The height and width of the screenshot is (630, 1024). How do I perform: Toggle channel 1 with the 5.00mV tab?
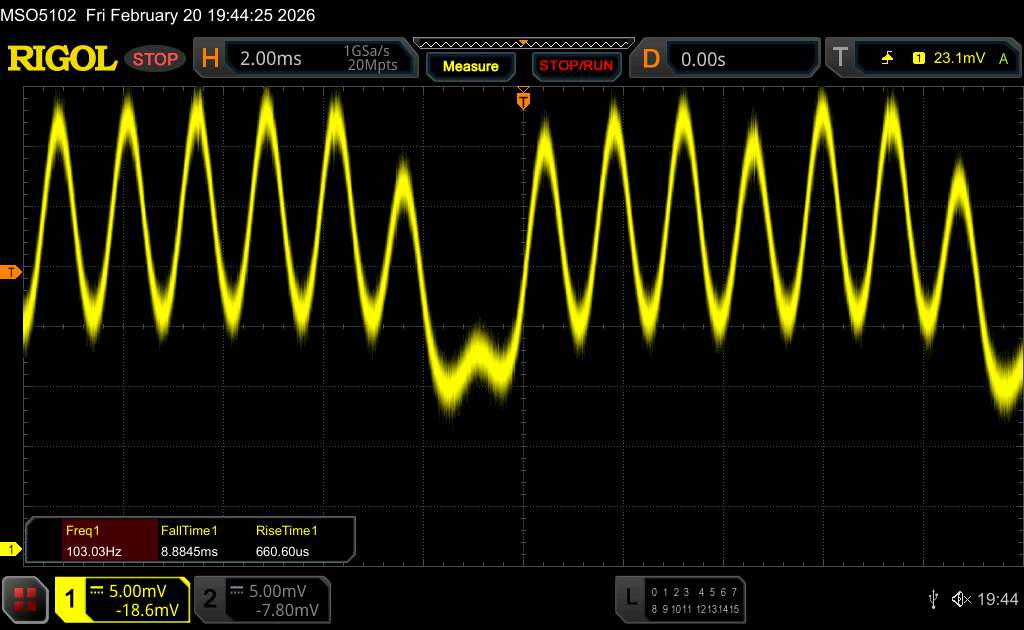pyautogui.click(x=122, y=598)
